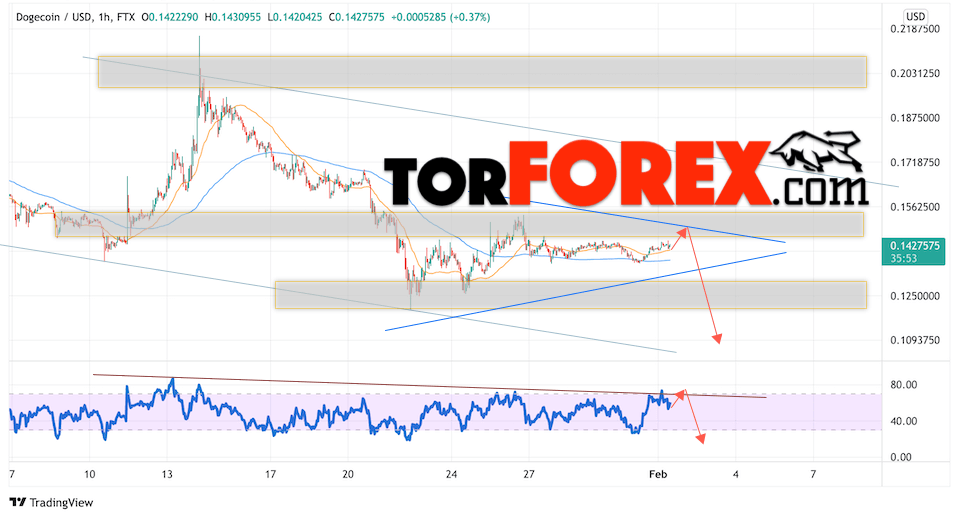
Task: Click RSI axis label 0.00
Action: point(901,457)
